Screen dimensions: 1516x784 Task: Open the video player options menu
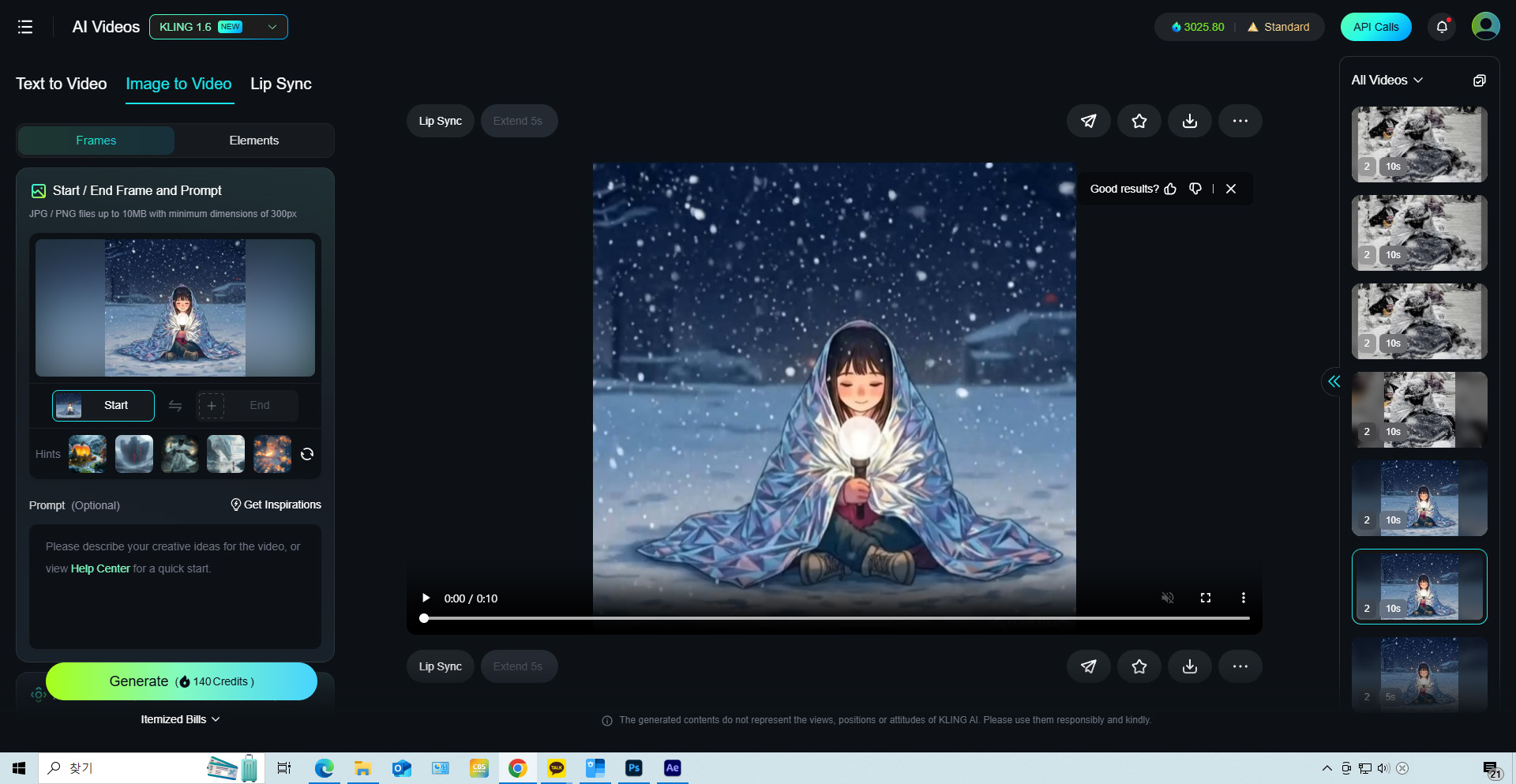(1244, 598)
